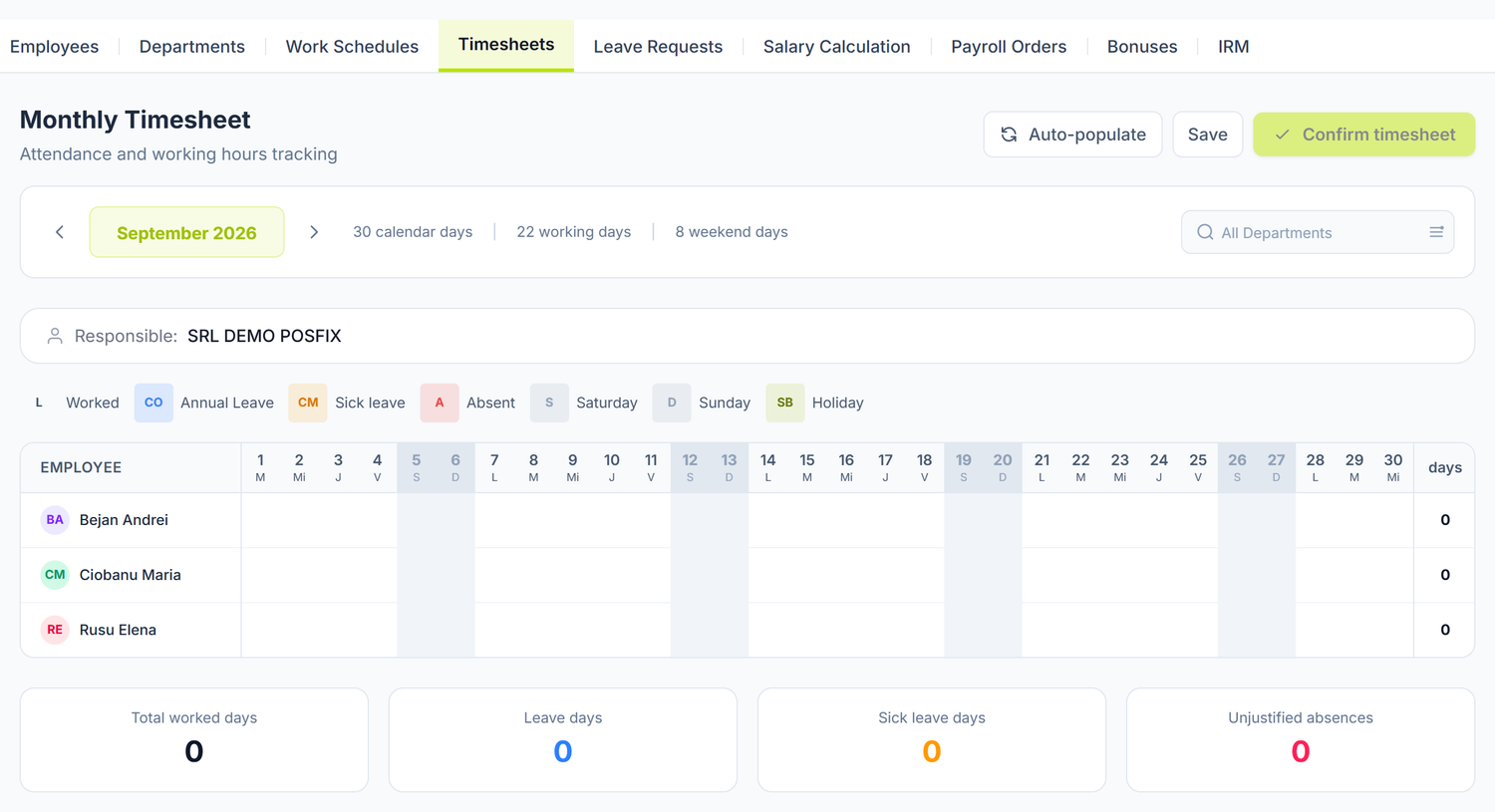
Task: Select the SB Holiday legend badge
Action: pyautogui.click(x=785, y=403)
